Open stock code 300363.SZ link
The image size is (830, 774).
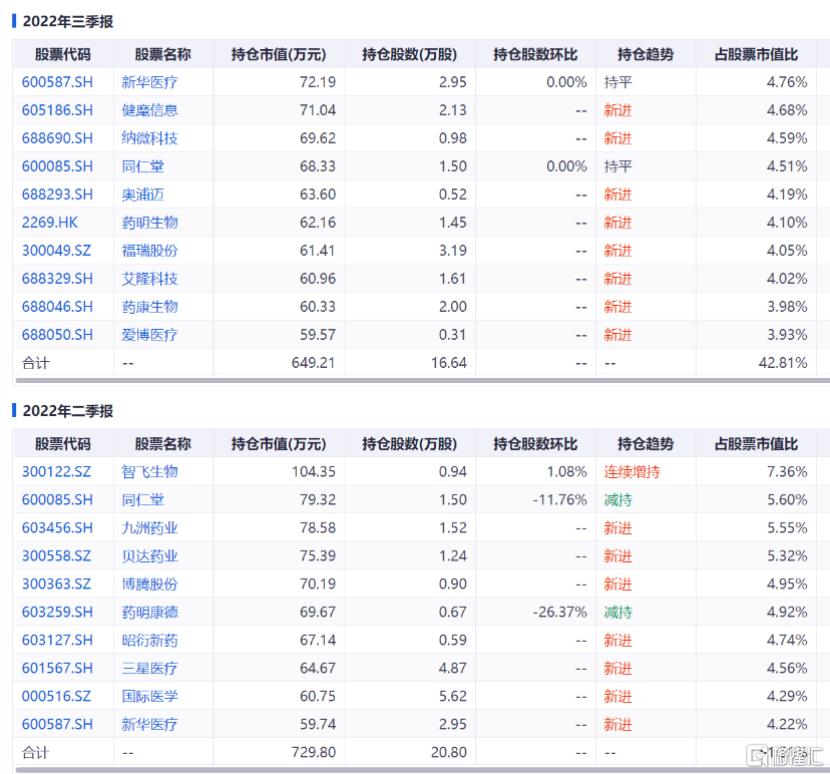coord(56,584)
